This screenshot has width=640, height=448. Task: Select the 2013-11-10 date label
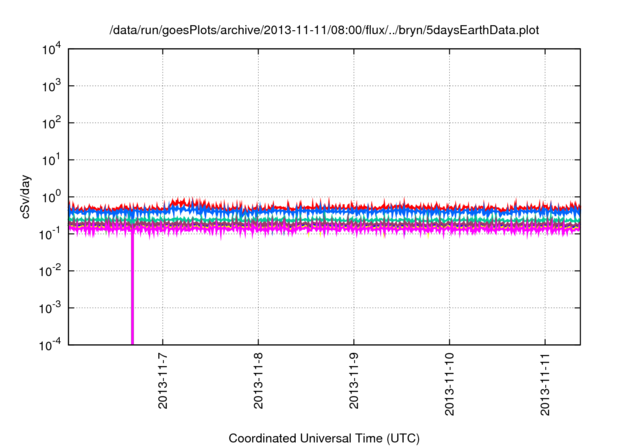pyautogui.click(x=449, y=384)
